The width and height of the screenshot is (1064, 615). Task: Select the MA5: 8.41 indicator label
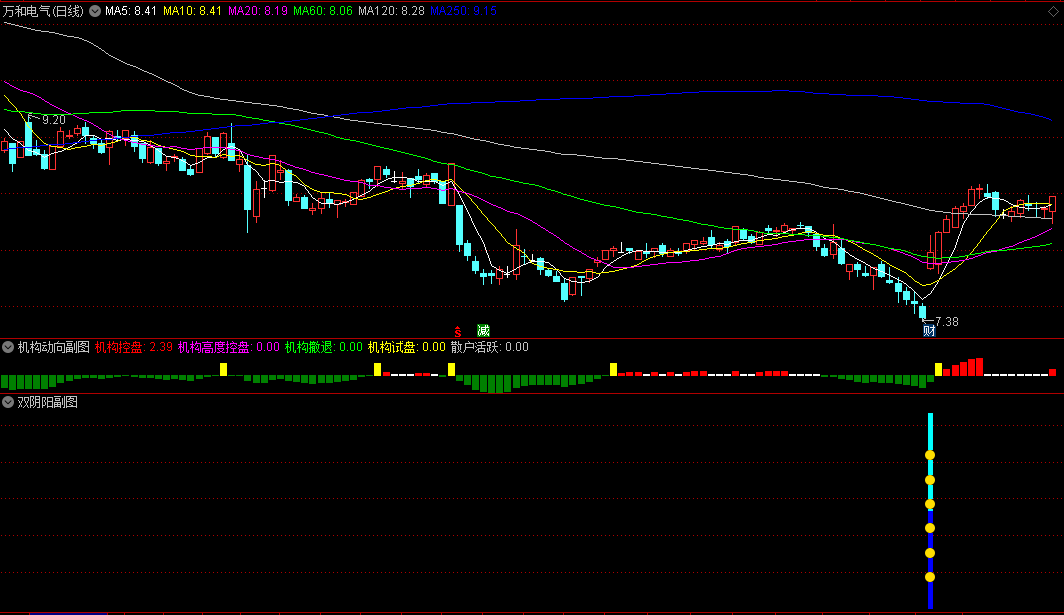click(130, 11)
